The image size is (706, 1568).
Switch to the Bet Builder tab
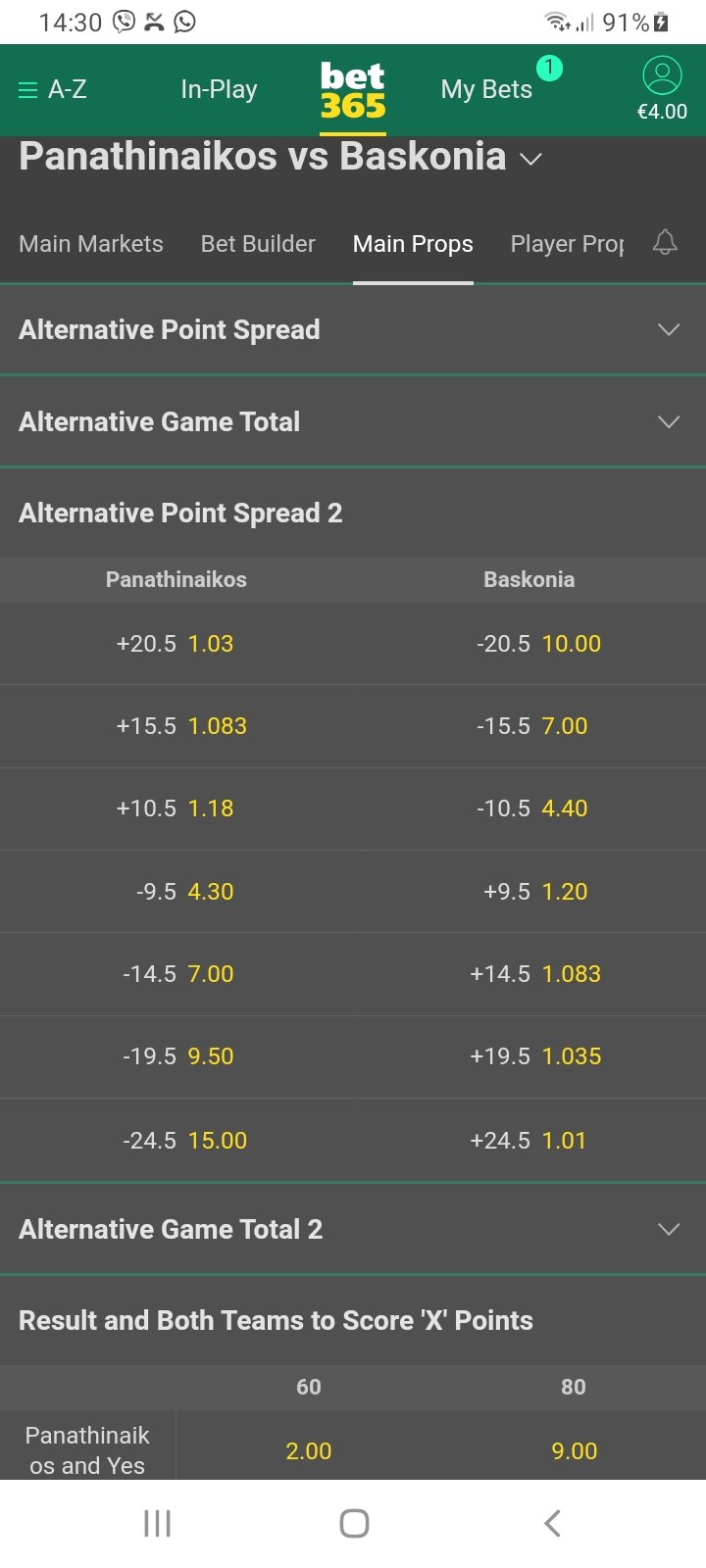258,244
